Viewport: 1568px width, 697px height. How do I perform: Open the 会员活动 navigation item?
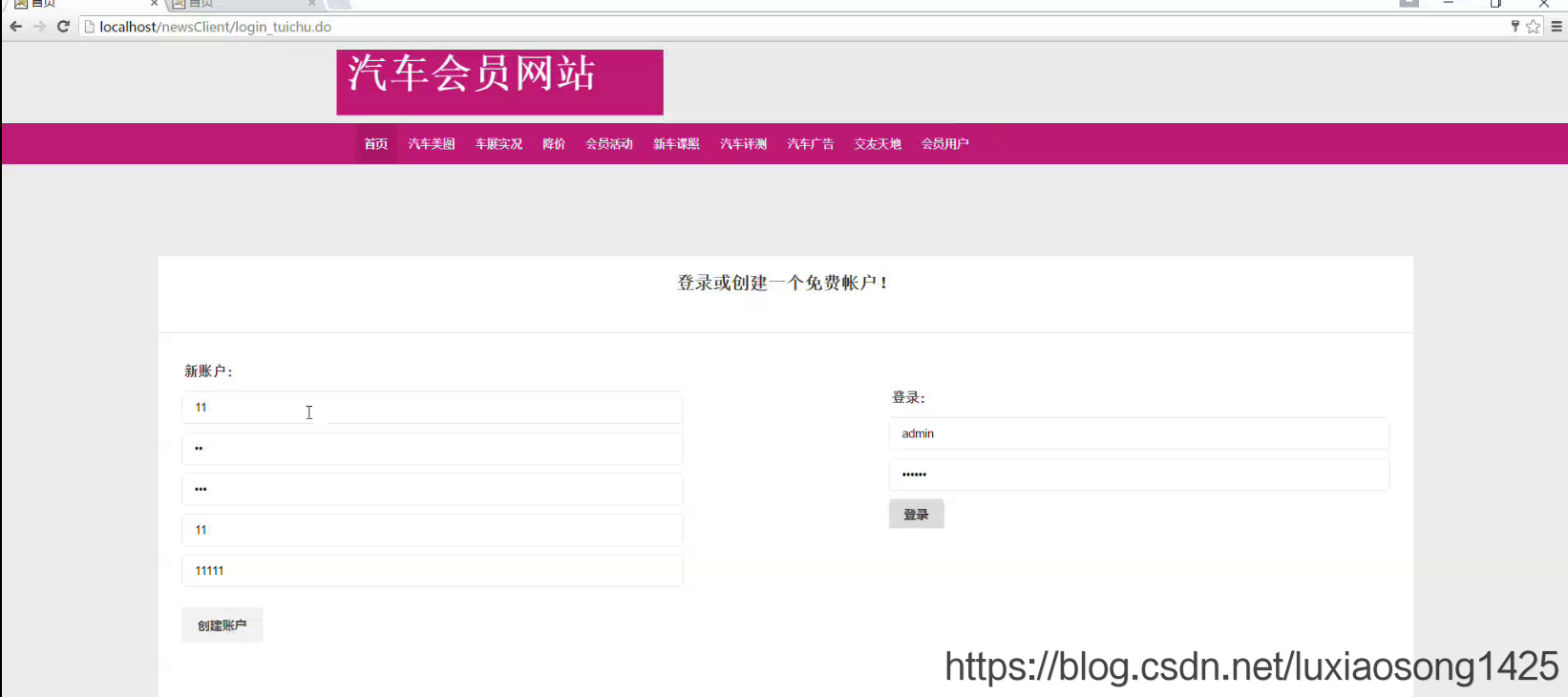click(x=609, y=144)
